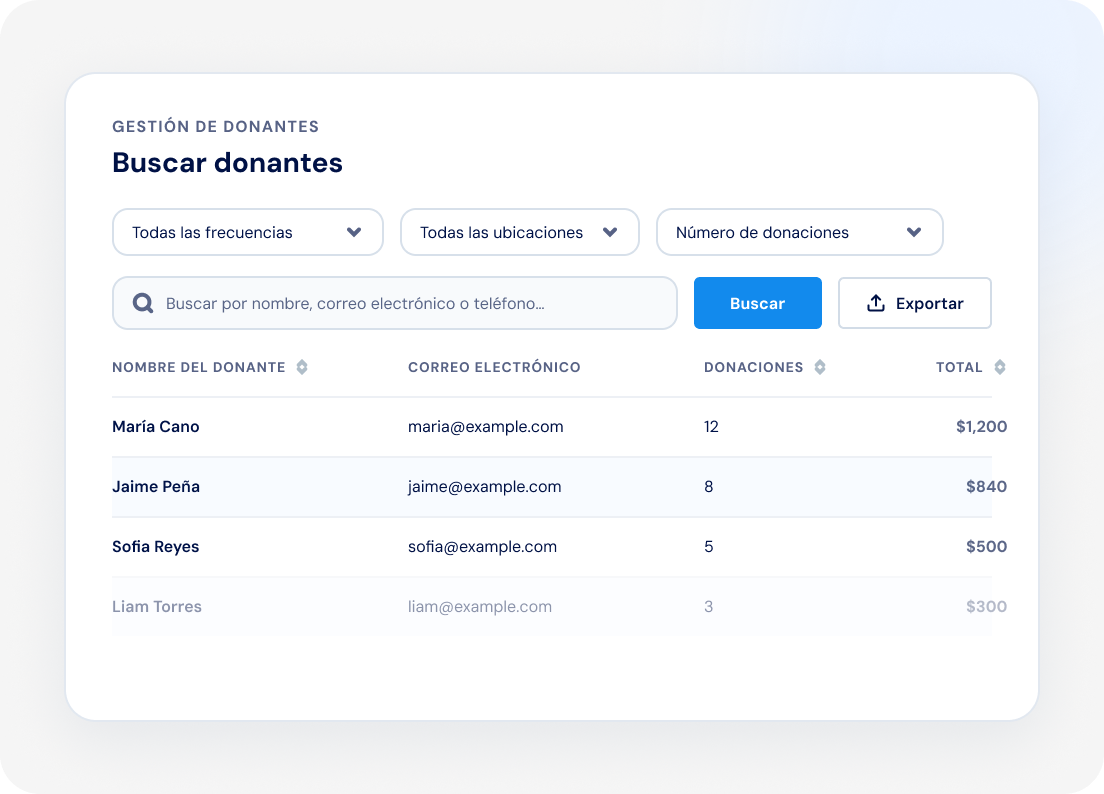Click the Correo Electrónico column header
The image size is (1104, 794).
[x=494, y=367]
